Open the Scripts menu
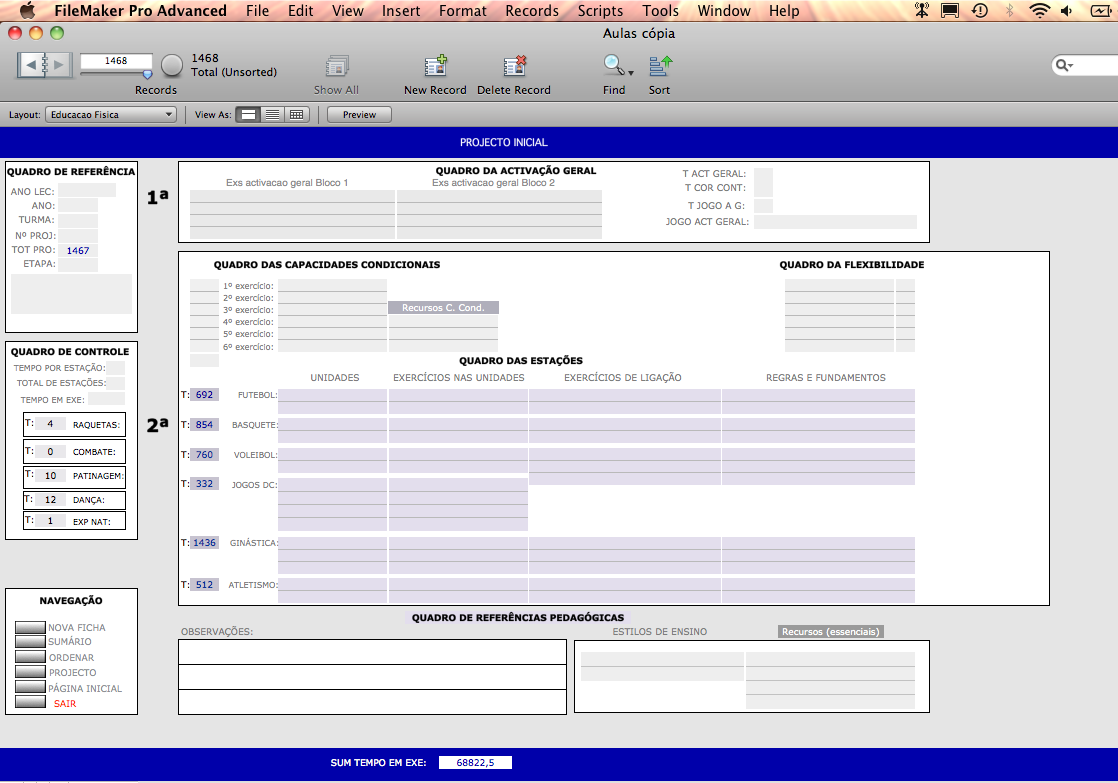 tap(600, 11)
